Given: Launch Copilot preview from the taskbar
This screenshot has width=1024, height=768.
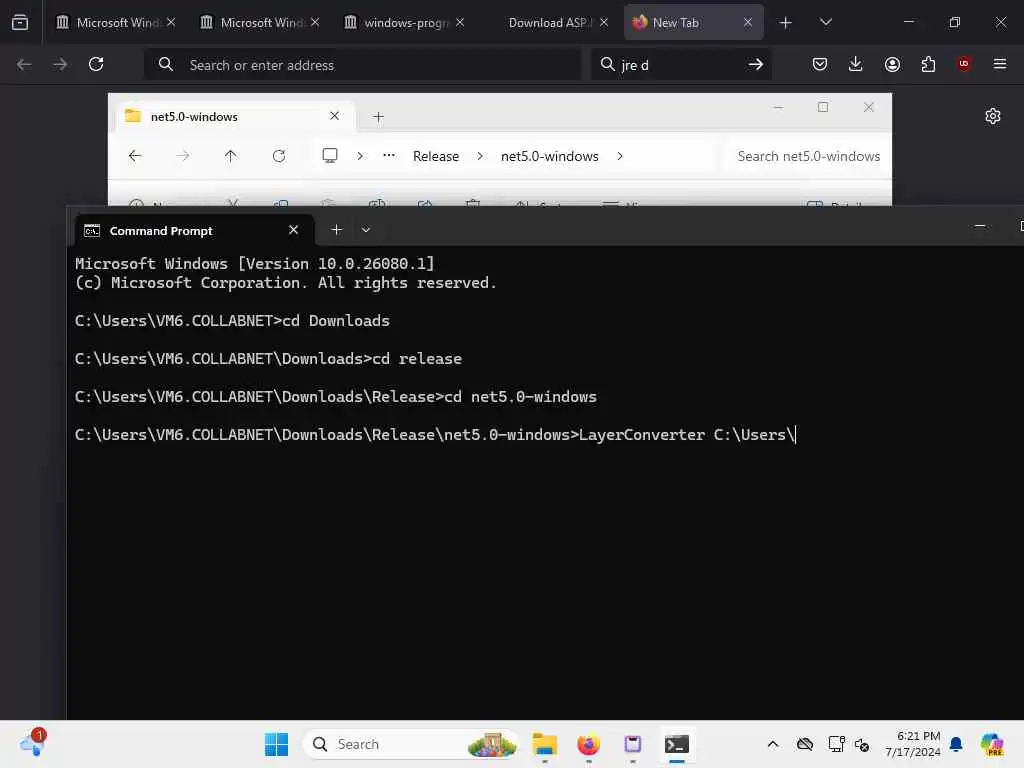Looking at the screenshot, I should [x=992, y=744].
